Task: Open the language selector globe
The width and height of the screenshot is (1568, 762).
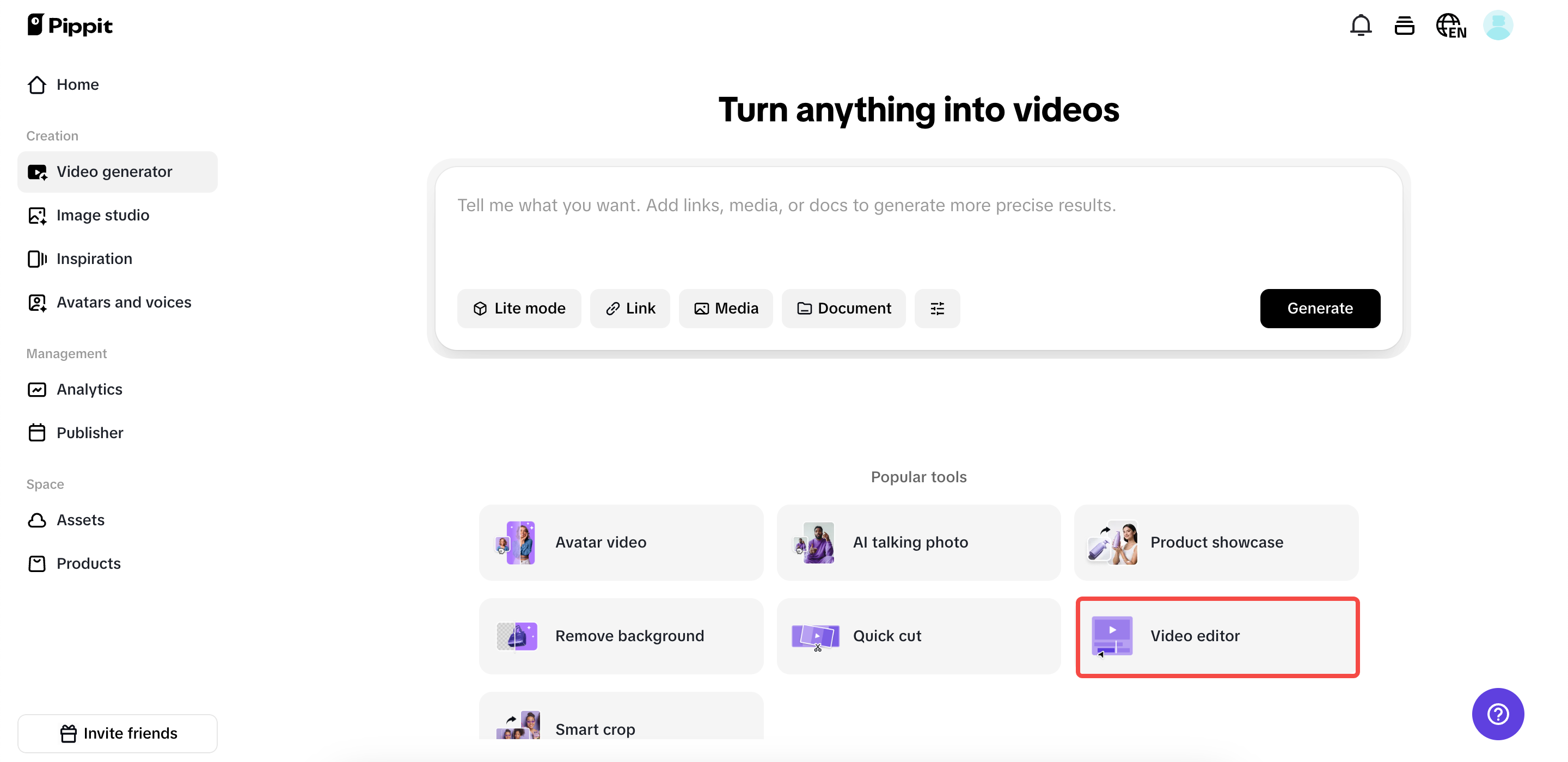Action: (1450, 26)
